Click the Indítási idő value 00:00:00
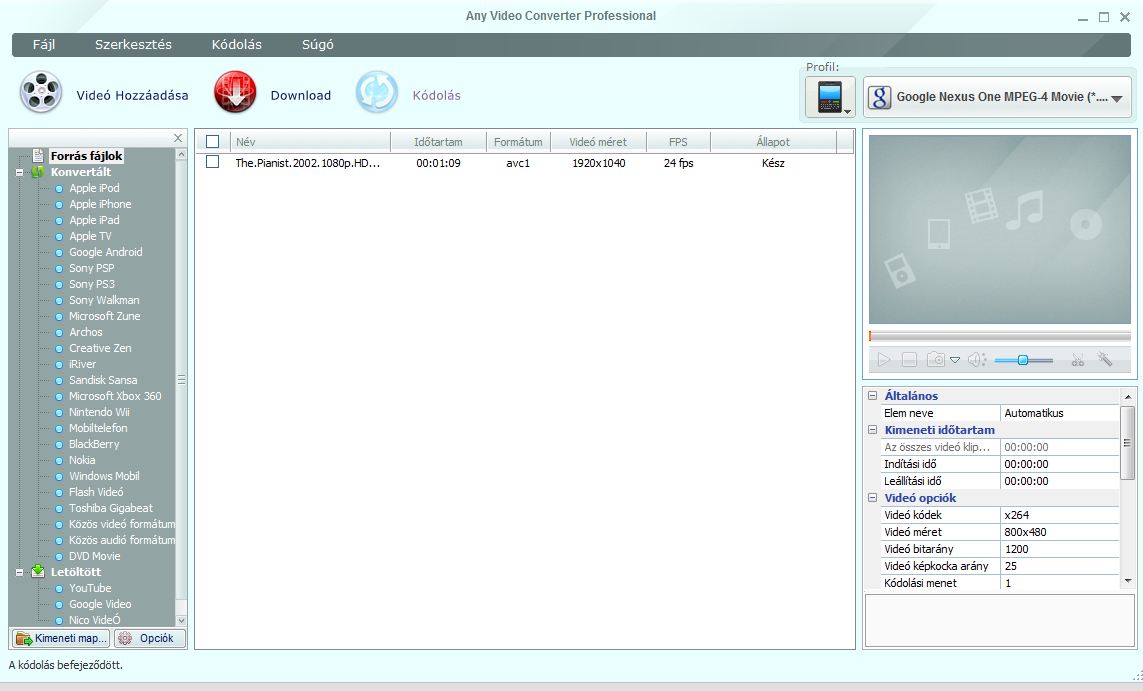This screenshot has height=691, width=1143. [1059, 464]
